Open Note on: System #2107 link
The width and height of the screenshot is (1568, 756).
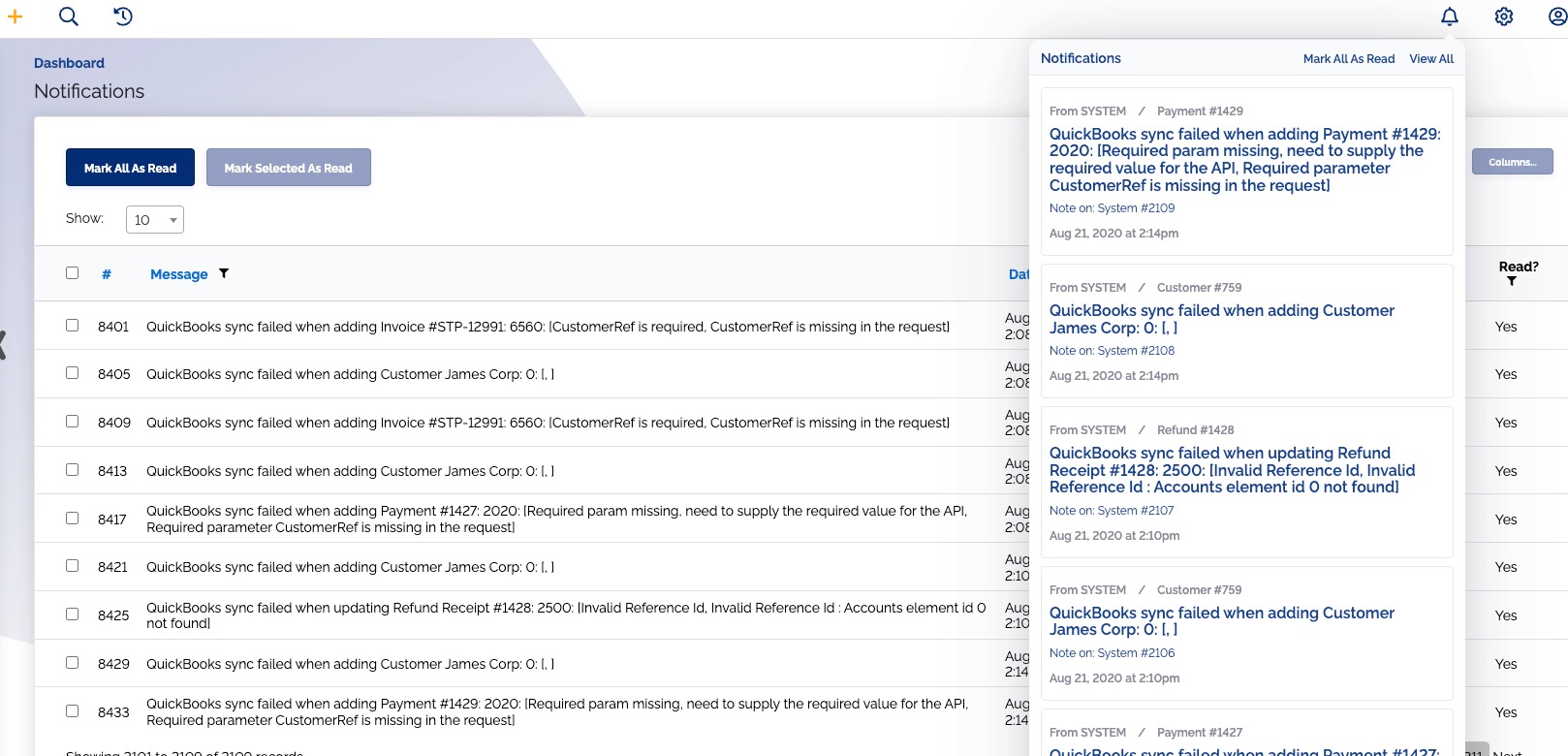(x=1112, y=511)
